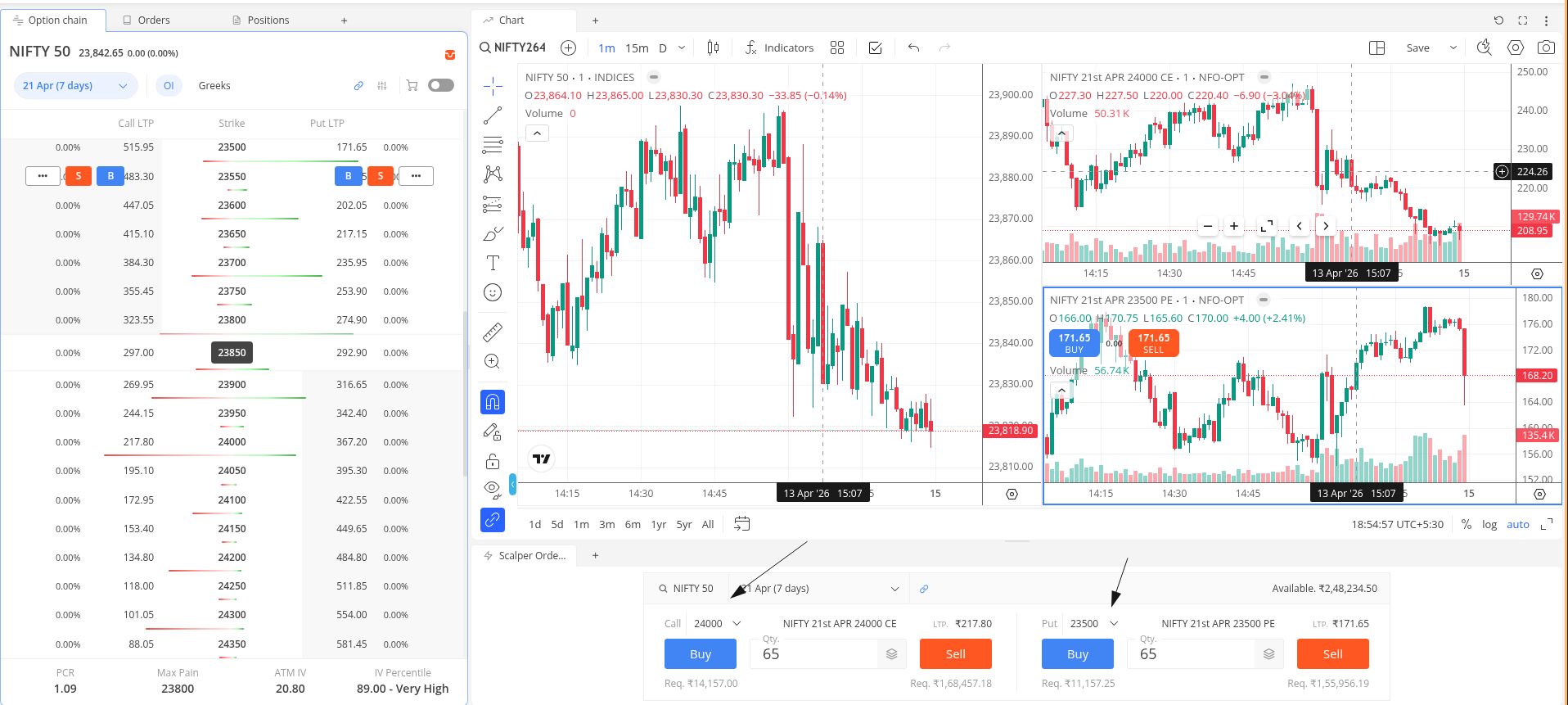Image resolution: width=1568 pixels, height=705 pixels.
Task: Open the chart layout grid icon
Action: click(x=1377, y=47)
